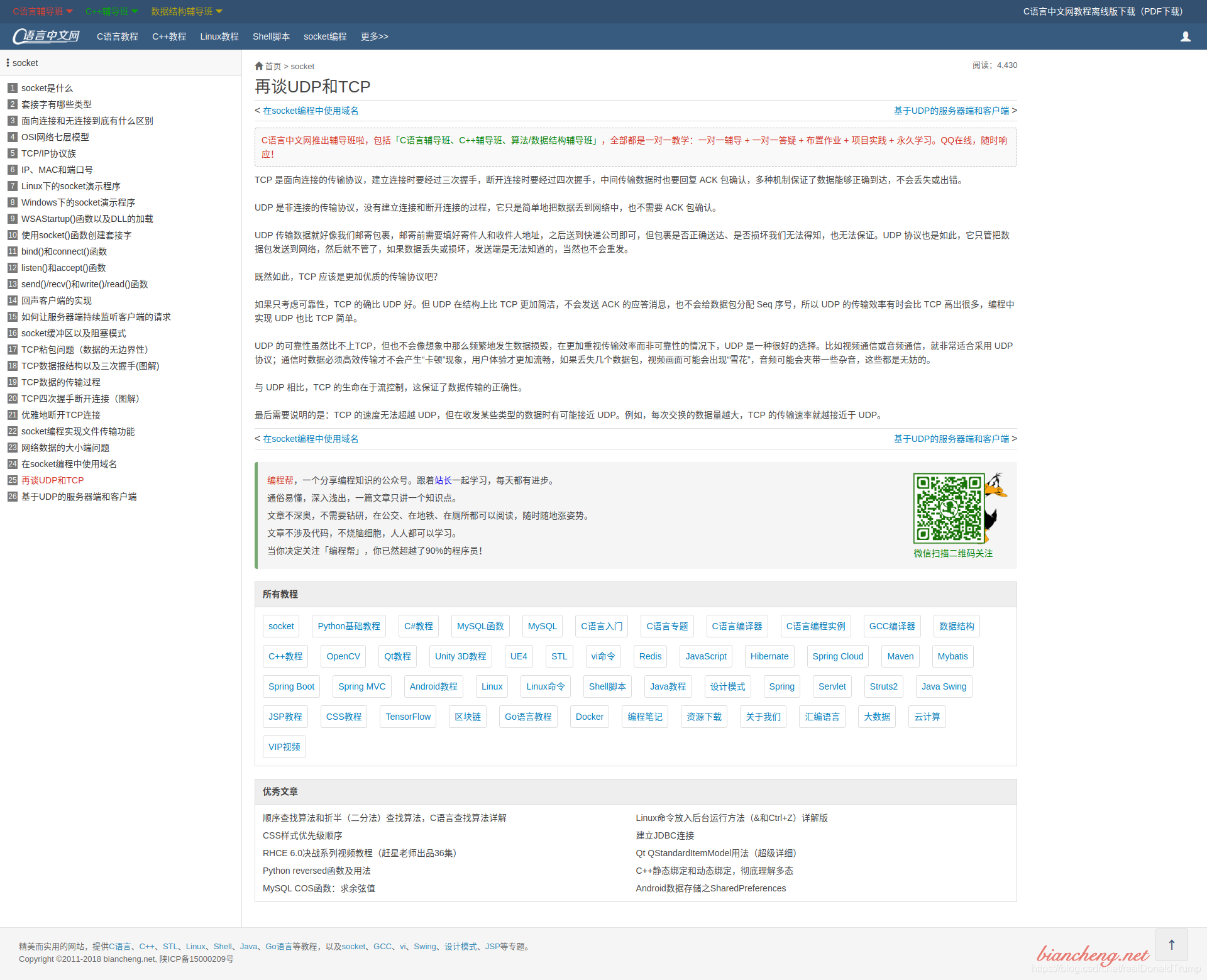This screenshot has width=1207, height=980.
Task: Click the biancheng.net footer logo
Action: tap(1093, 955)
